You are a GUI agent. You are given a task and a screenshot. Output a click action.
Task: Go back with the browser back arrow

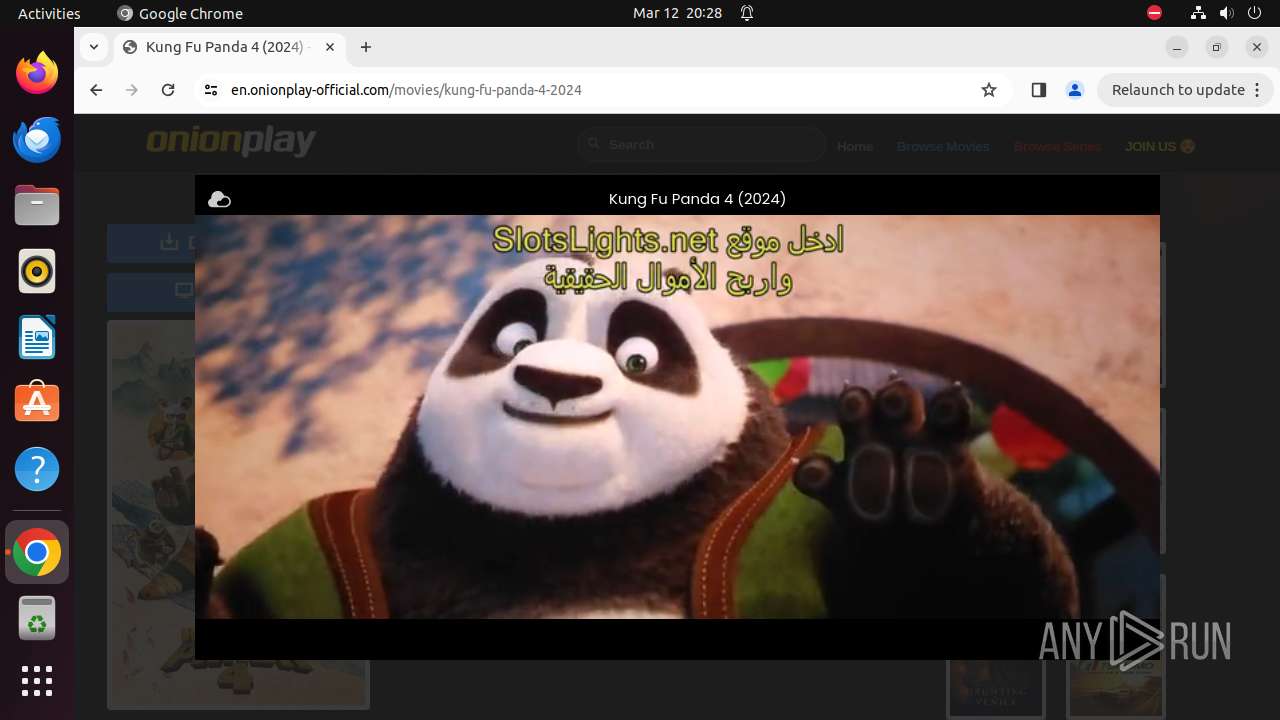96,90
